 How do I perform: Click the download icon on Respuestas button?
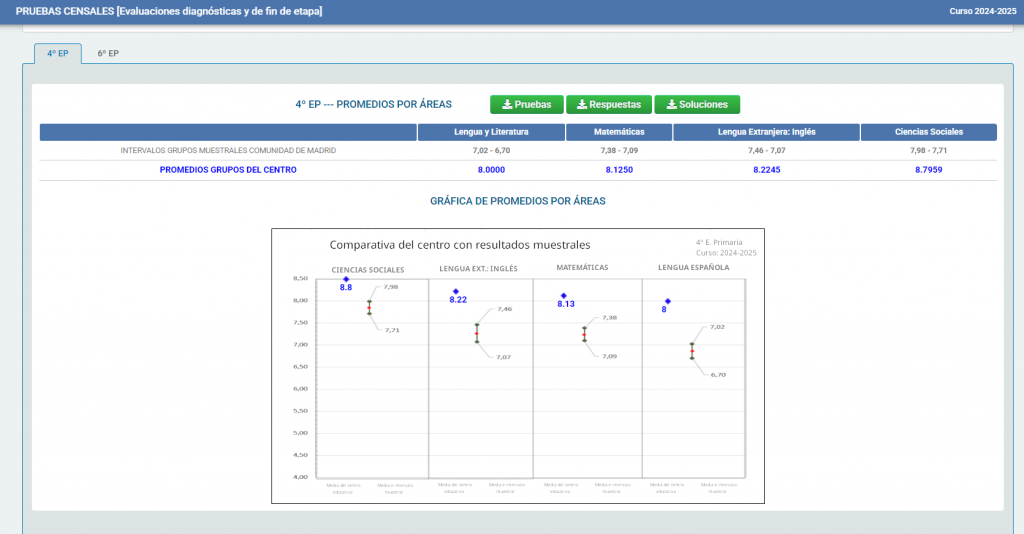coord(582,104)
